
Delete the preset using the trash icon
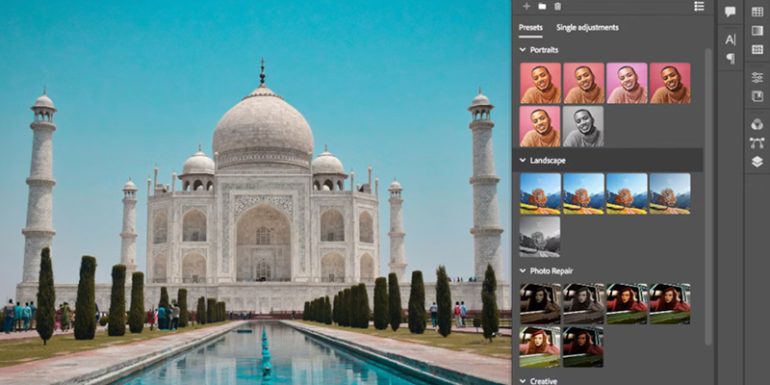click(x=557, y=6)
